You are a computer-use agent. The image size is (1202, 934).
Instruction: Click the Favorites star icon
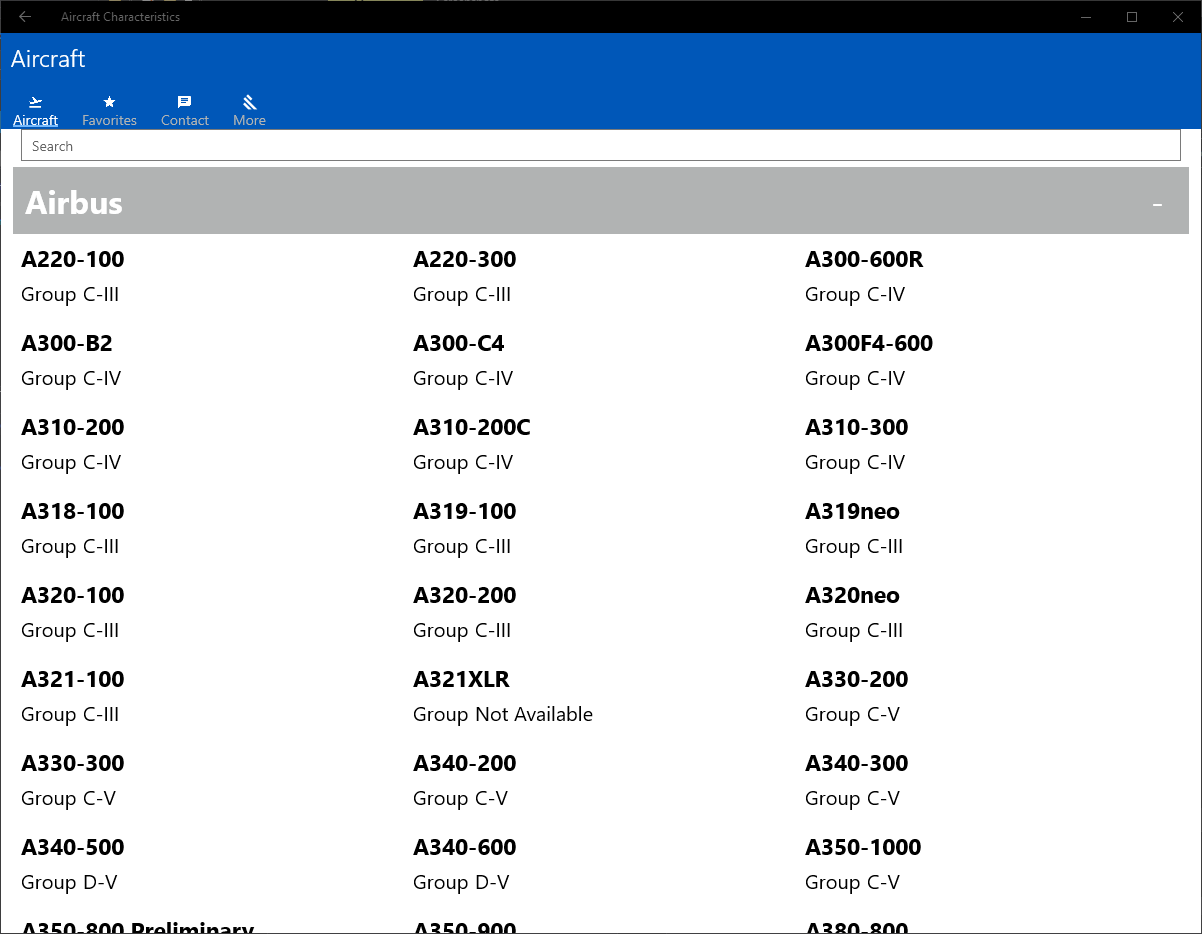[x=109, y=102]
